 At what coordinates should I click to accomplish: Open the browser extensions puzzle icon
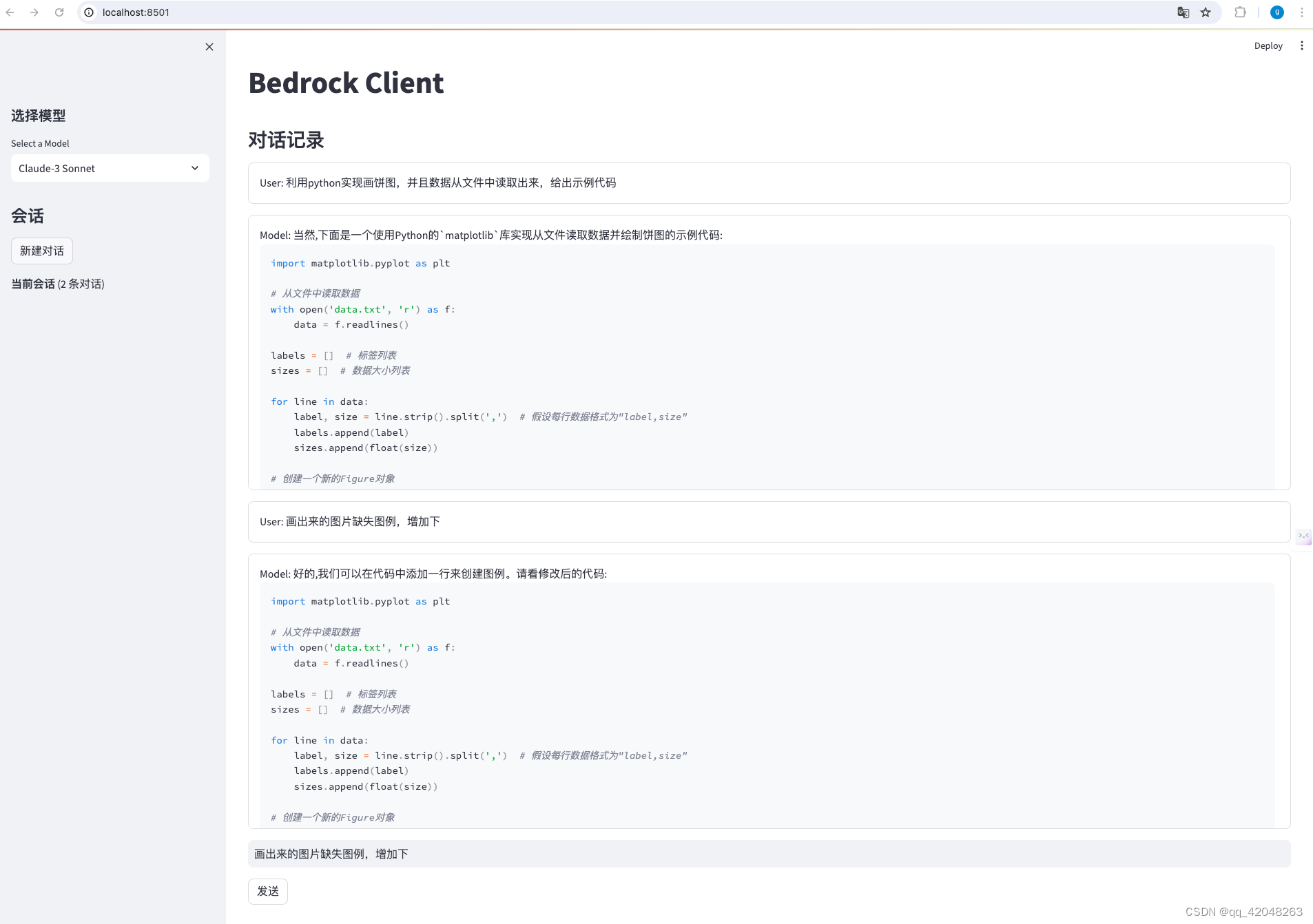(x=1240, y=12)
